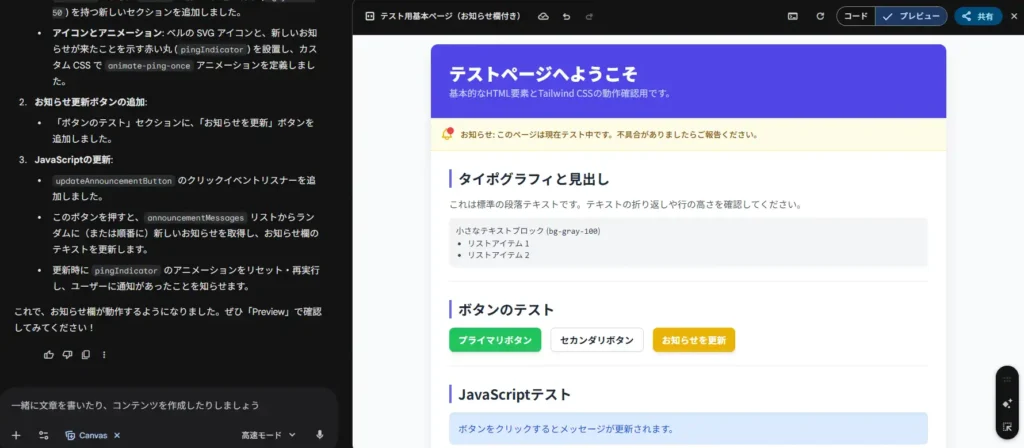The image size is (1024, 448).
Task: Copy the response with the copy icon
Action: 86,355
